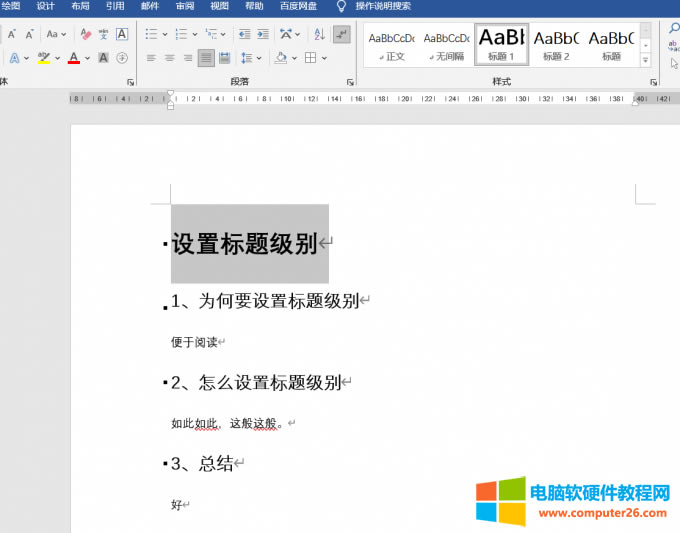Apply the numbered list icon

tap(181, 34)
